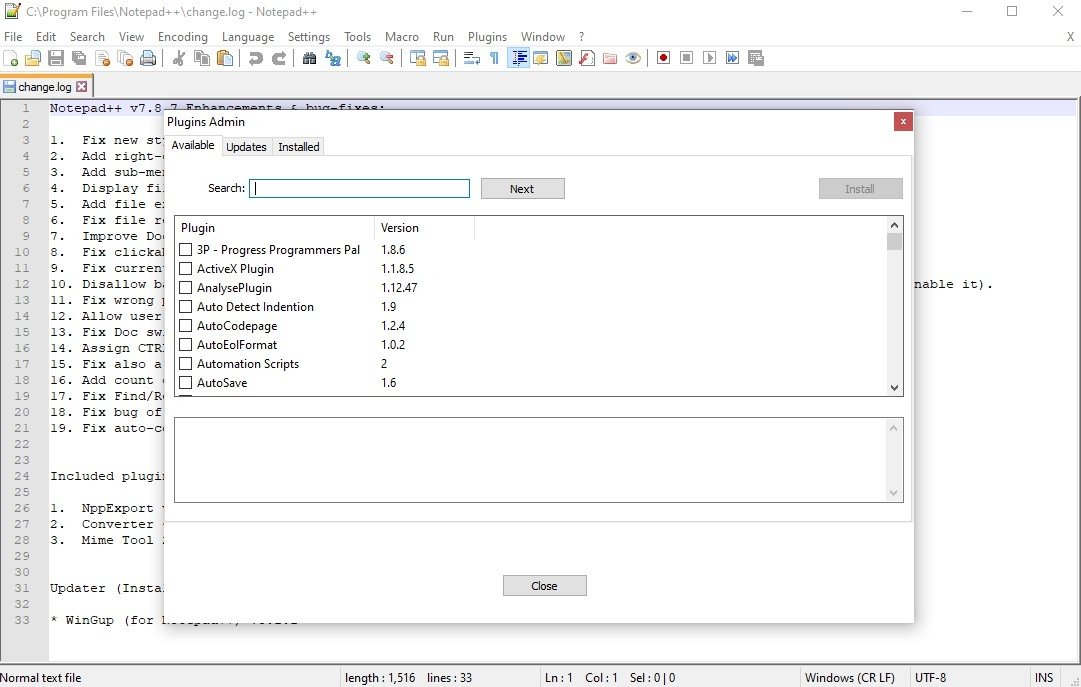Screen dimensions: 1081x687
Task: Tick the AnalysePlugin checkbox
Action: click(185, 288)
